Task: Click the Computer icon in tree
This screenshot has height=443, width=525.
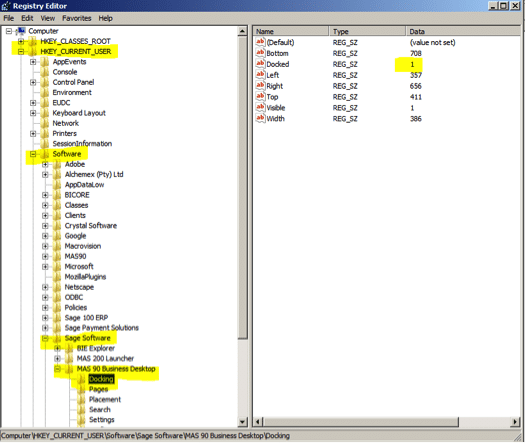Action: (20, 31)
